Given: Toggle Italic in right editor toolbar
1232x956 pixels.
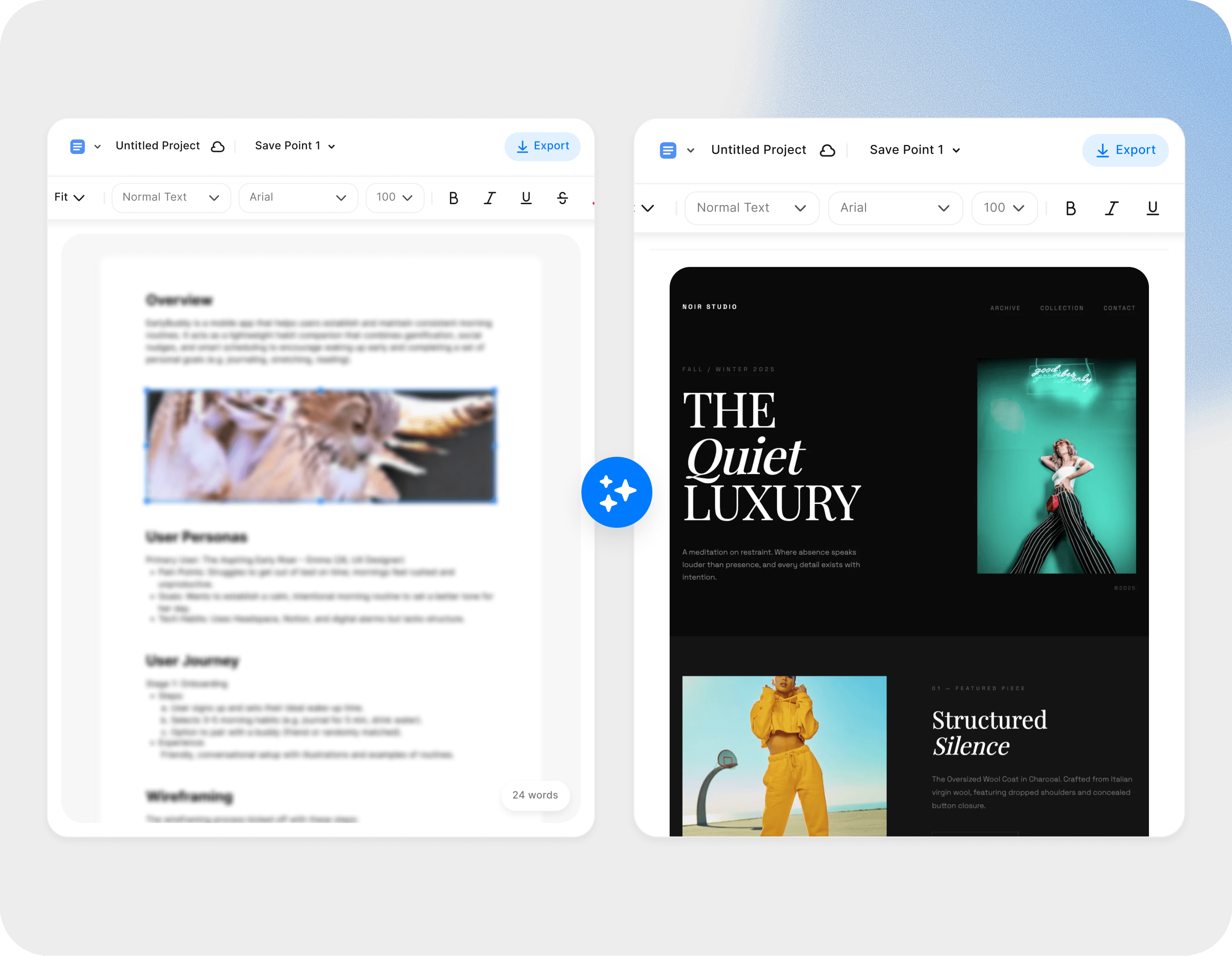Looking at the screenshot, I should point(1111,209).
